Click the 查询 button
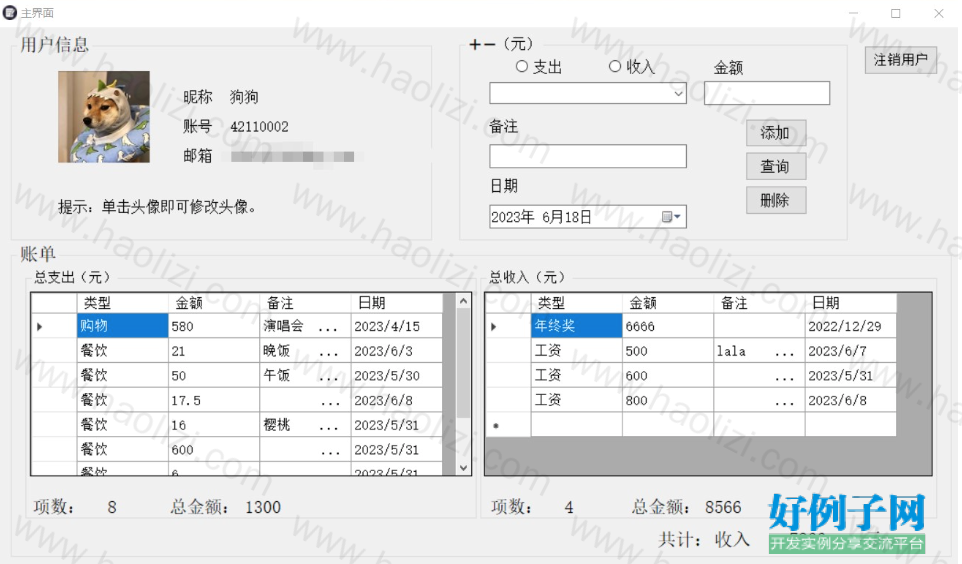Screen dimensions: 962x564 click(x=775, y=166)
